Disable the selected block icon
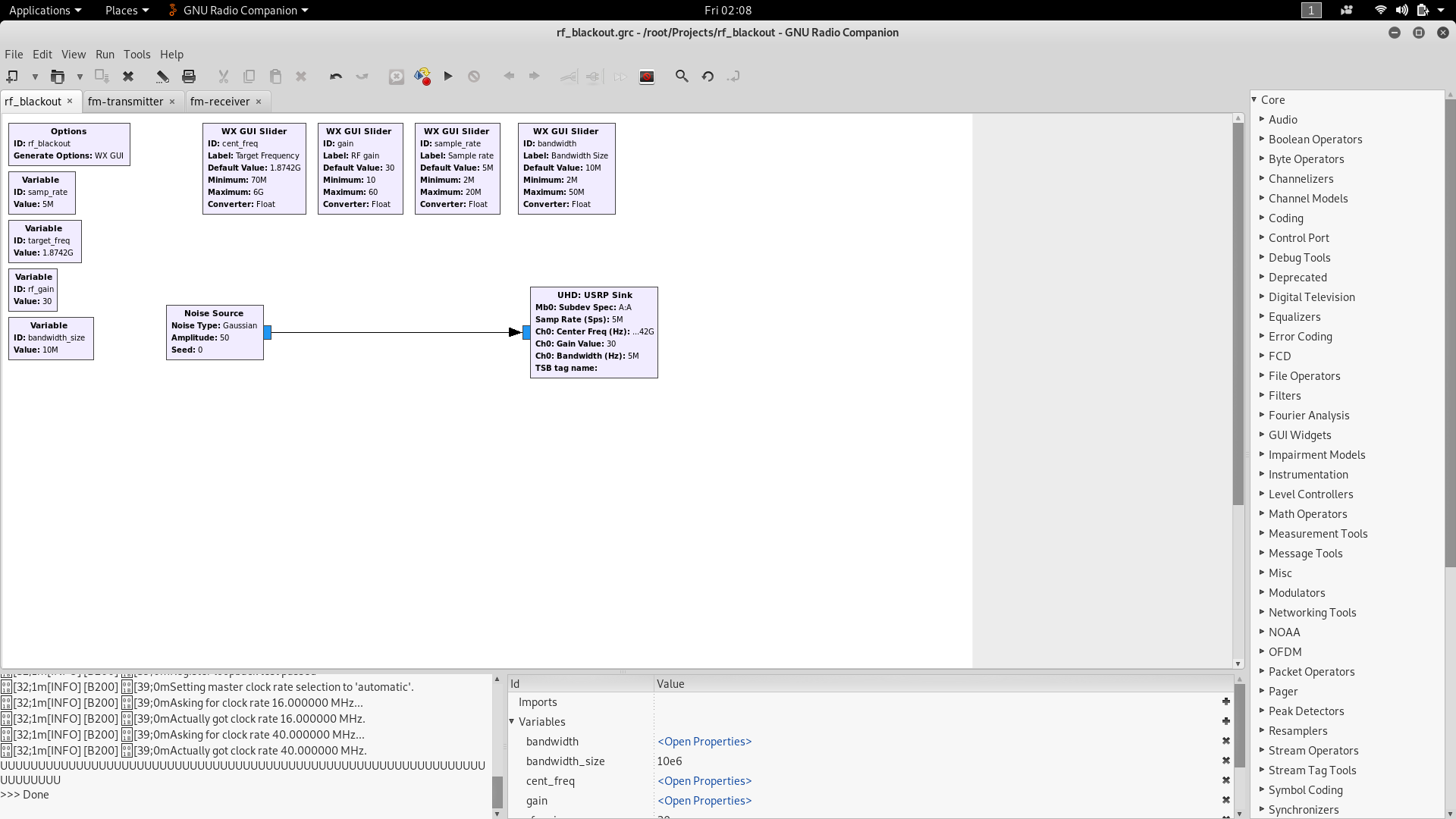Viewport: 1456px width, 819px height. (x=594, y=77)
